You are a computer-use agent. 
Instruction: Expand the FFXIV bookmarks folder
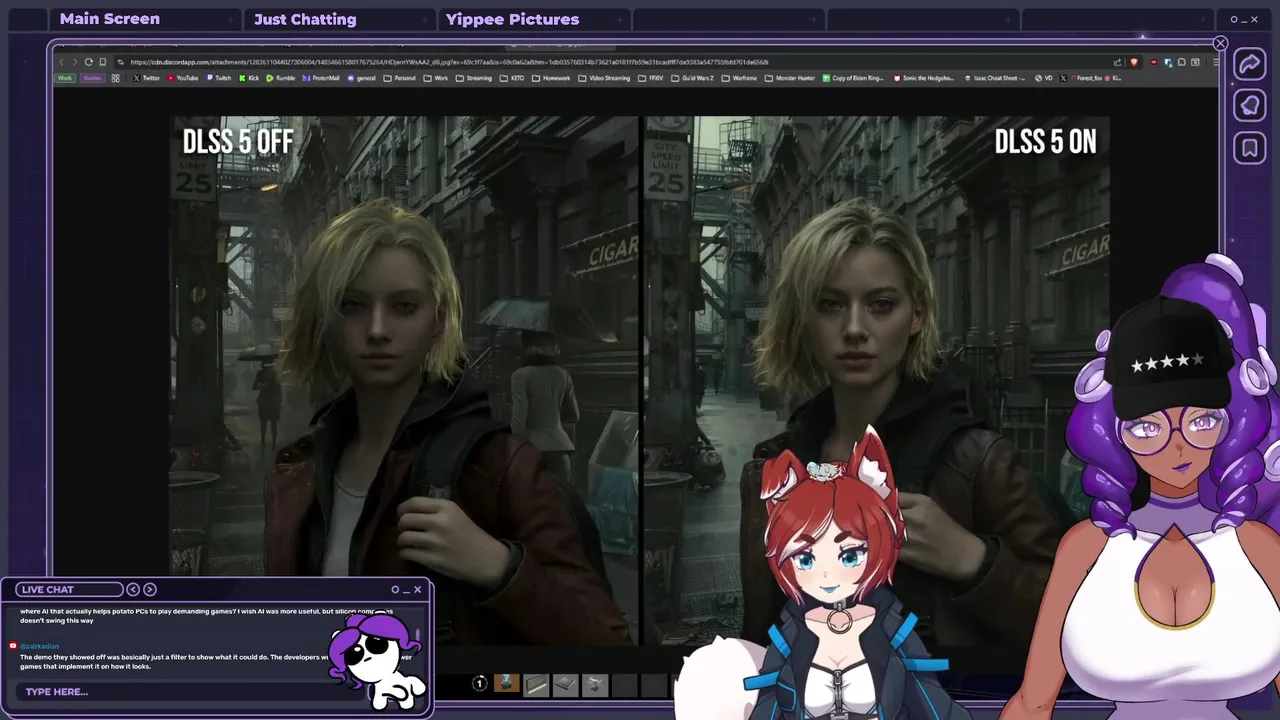tap(650, 78)
